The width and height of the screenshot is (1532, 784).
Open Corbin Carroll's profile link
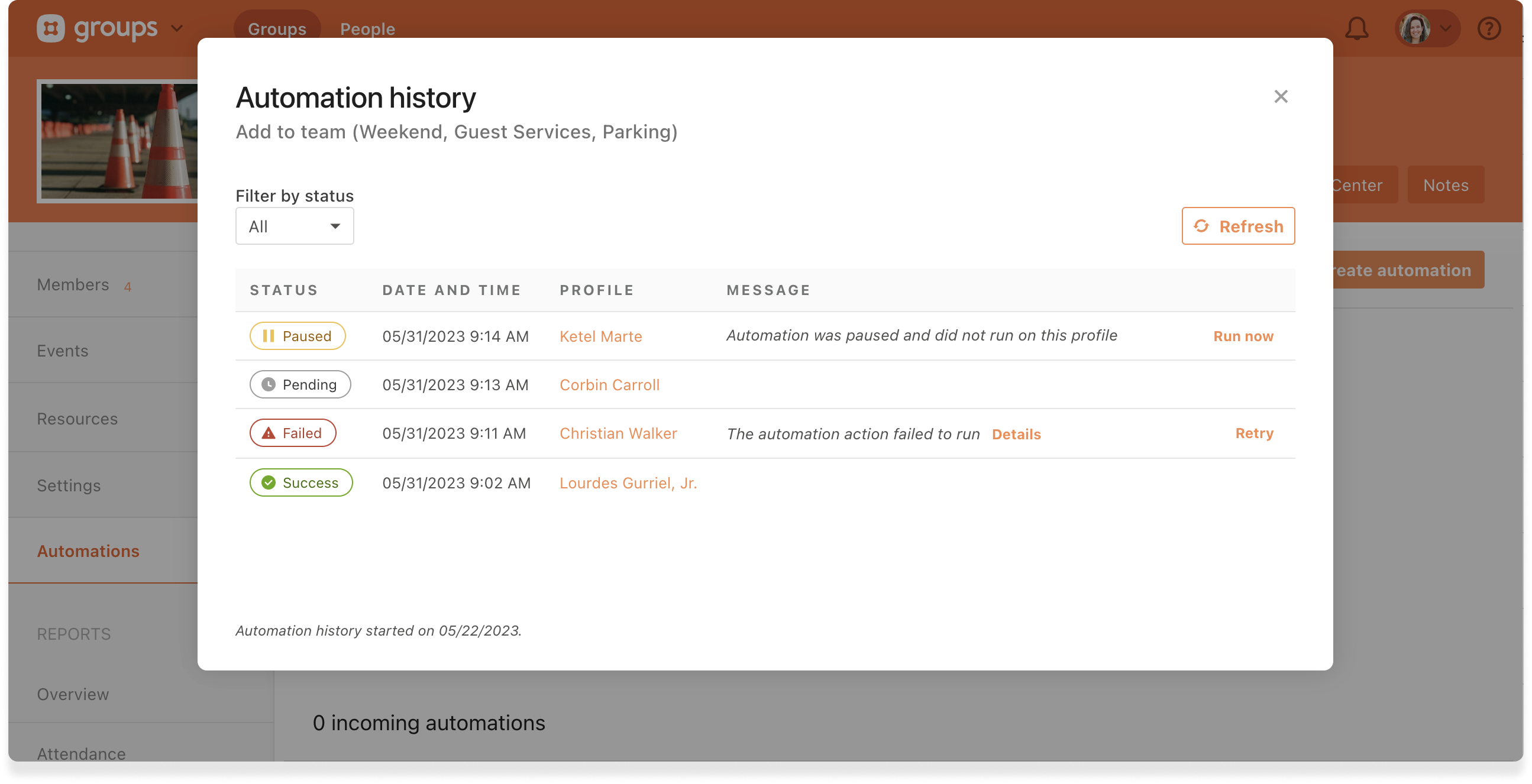coord(609,384)
